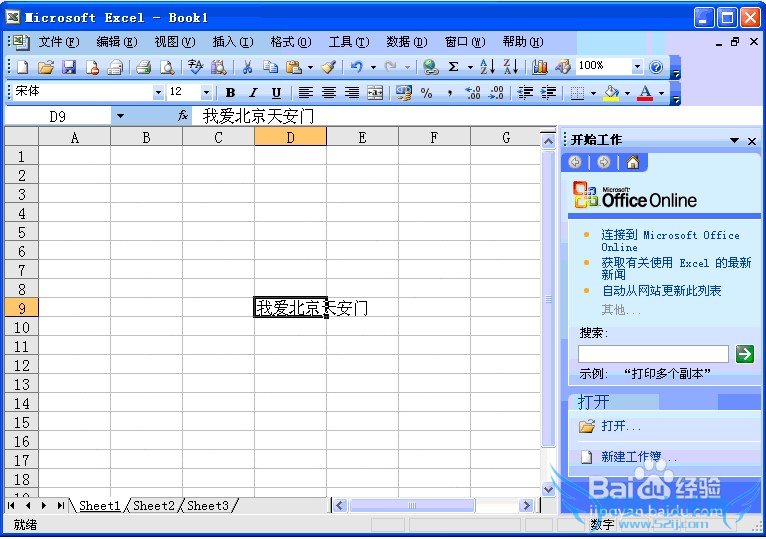Open the zoom percentage dropdown
The height and width of the screenshot is (539, 766).
[x=637, y=66]
